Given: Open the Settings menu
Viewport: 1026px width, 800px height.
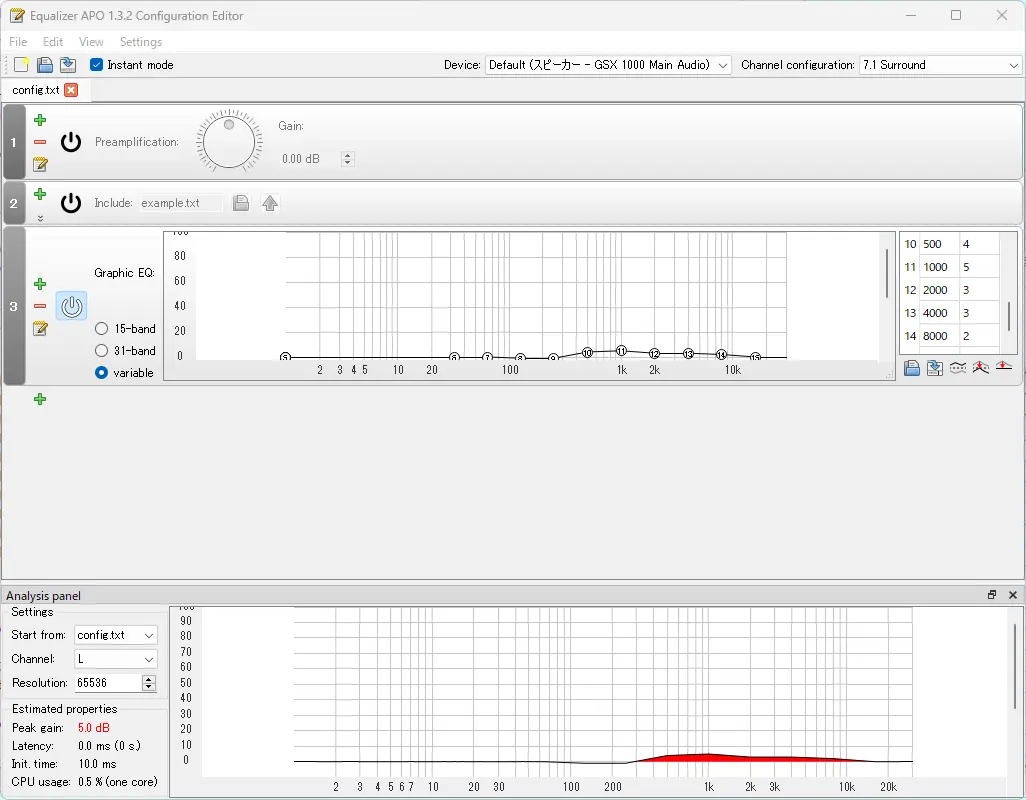Looking at the screenshot, I should click(140, 42).
